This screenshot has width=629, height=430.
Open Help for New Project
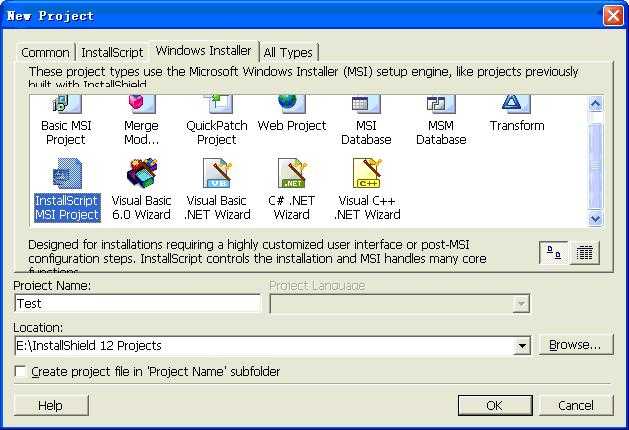[x=51, y=406]
